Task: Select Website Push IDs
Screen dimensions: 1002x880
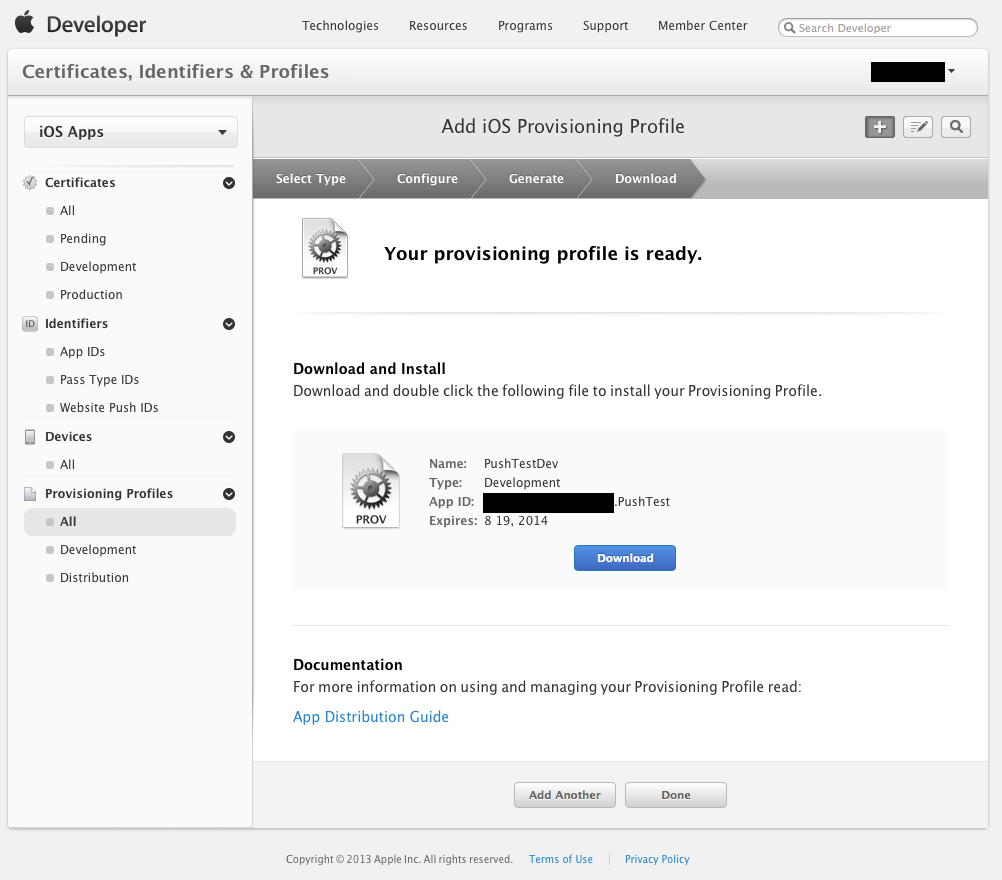Action: [109, 408]
